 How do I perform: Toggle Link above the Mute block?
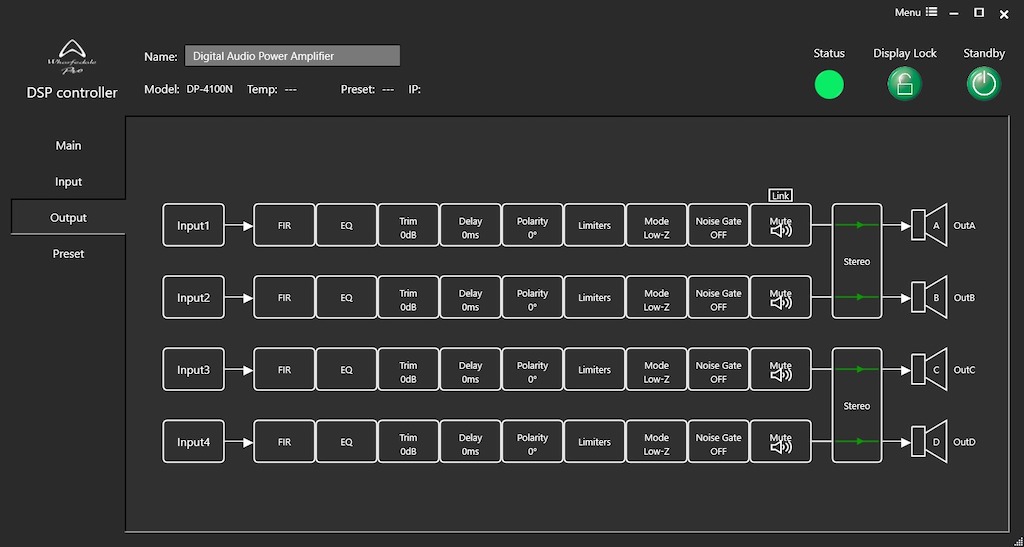click(780, 196)
